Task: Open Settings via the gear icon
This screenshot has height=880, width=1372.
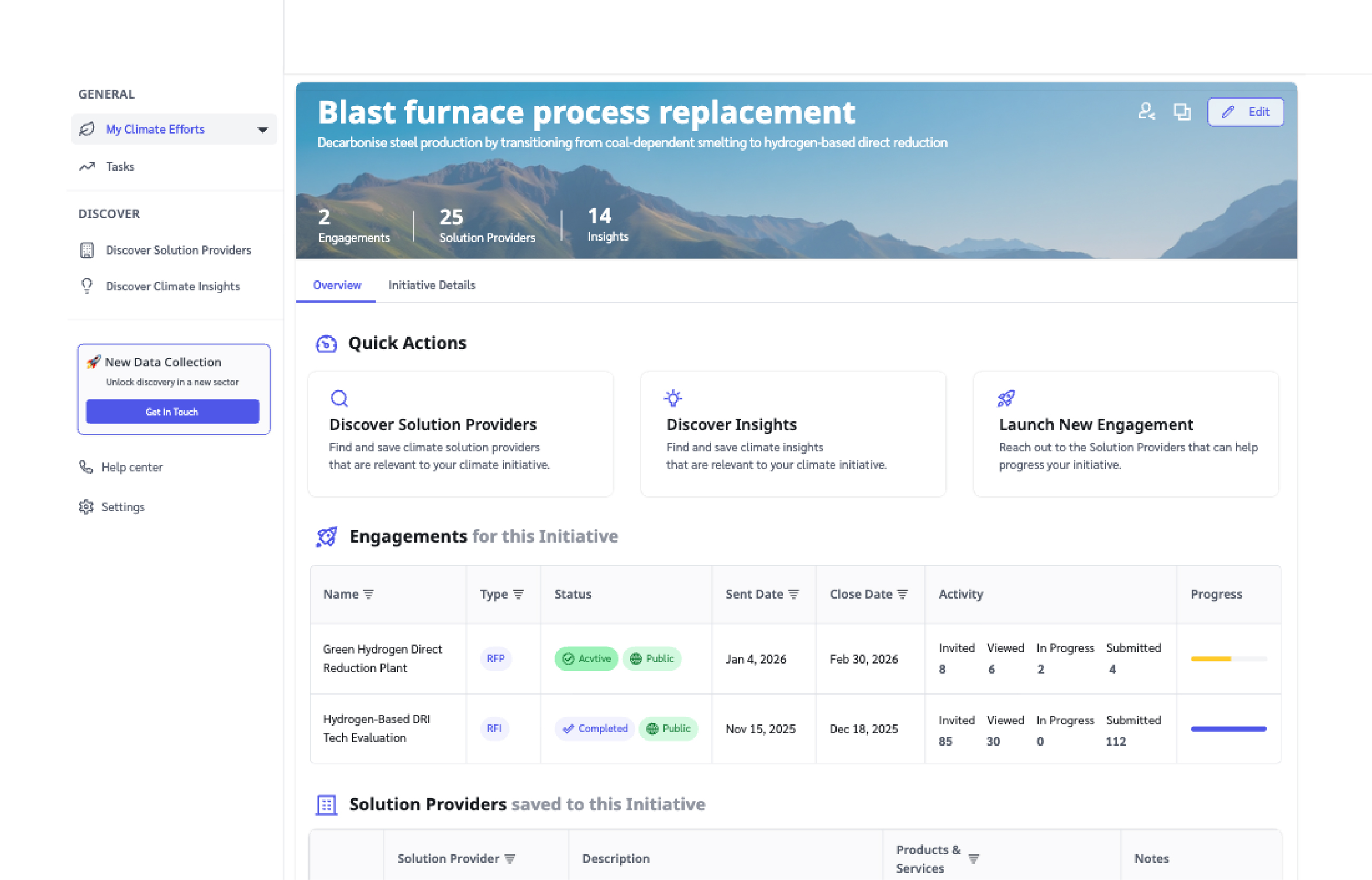Action: click(x=86, y=507)
